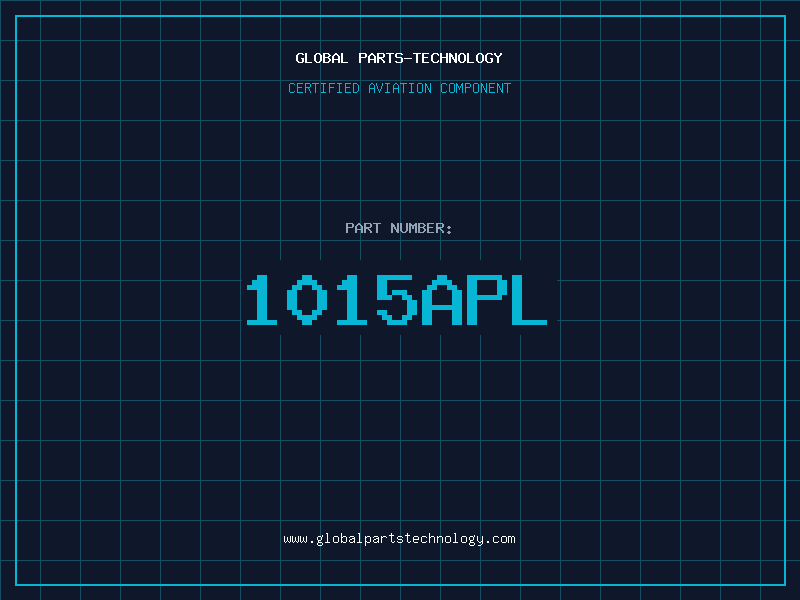Click the .com ending of the URL
Image resolution: width=800 pixels, height=600 pixels.
point(500,540)
